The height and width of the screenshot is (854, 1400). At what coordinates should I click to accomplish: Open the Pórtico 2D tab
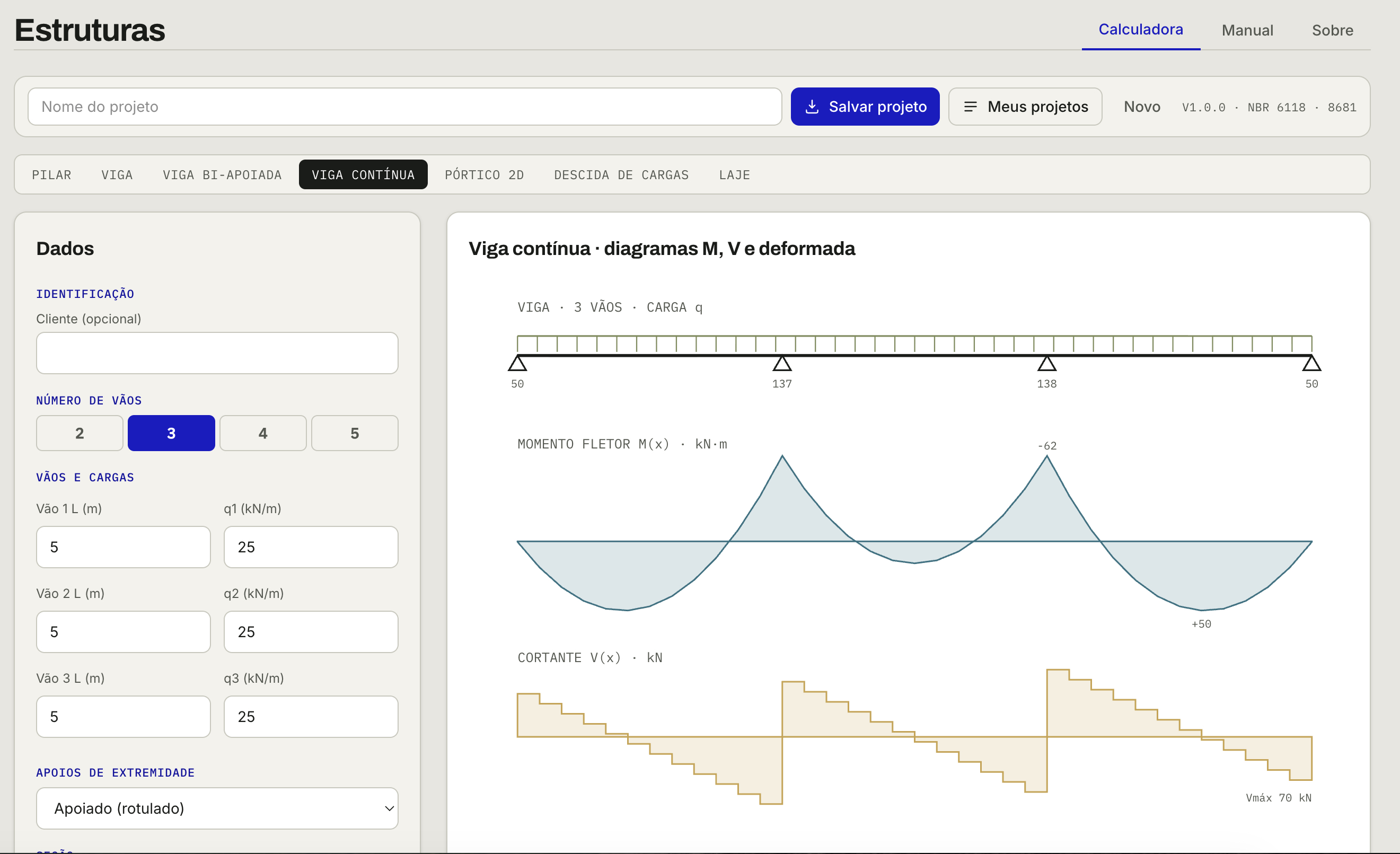(x=484, y=175)
